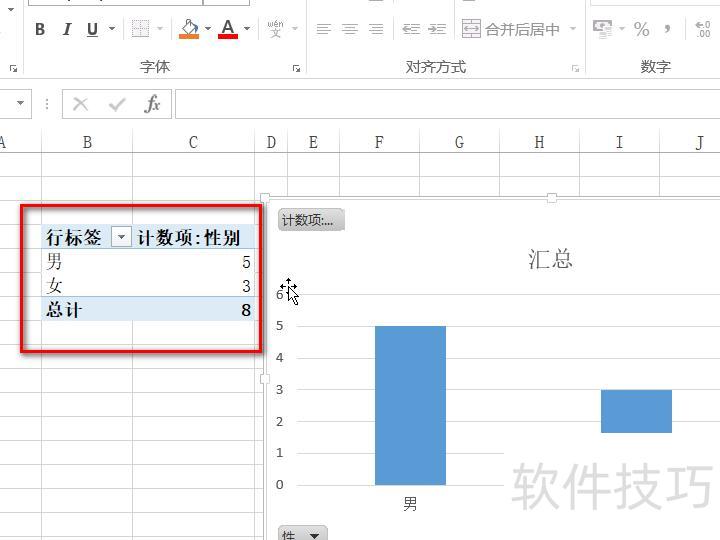Select column I header
Image resolution: width=720 pixels, height=540 pixels.
[619, 142]
